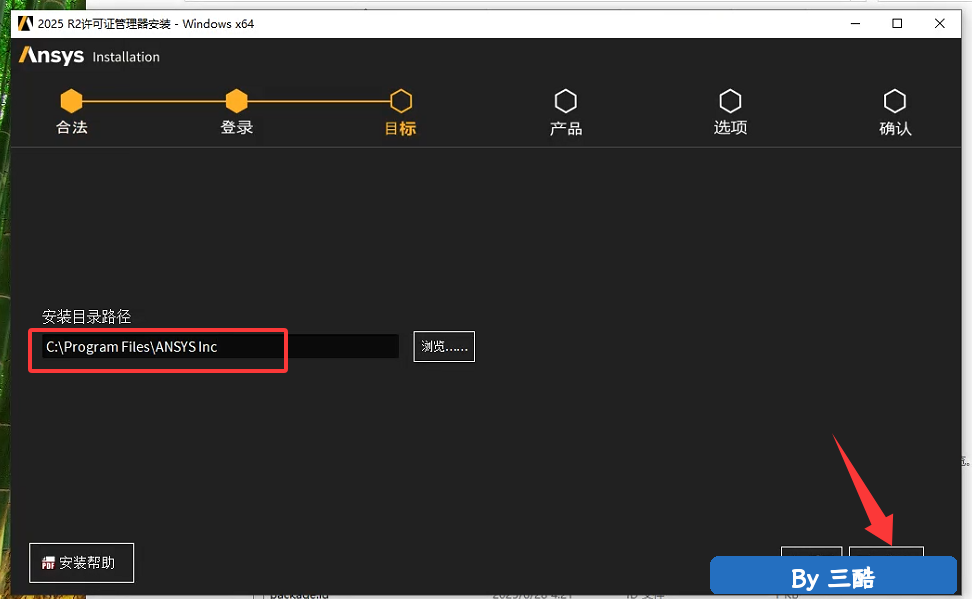Click the 确认 step hexagon
972x599 pixels.
[895, 100]
